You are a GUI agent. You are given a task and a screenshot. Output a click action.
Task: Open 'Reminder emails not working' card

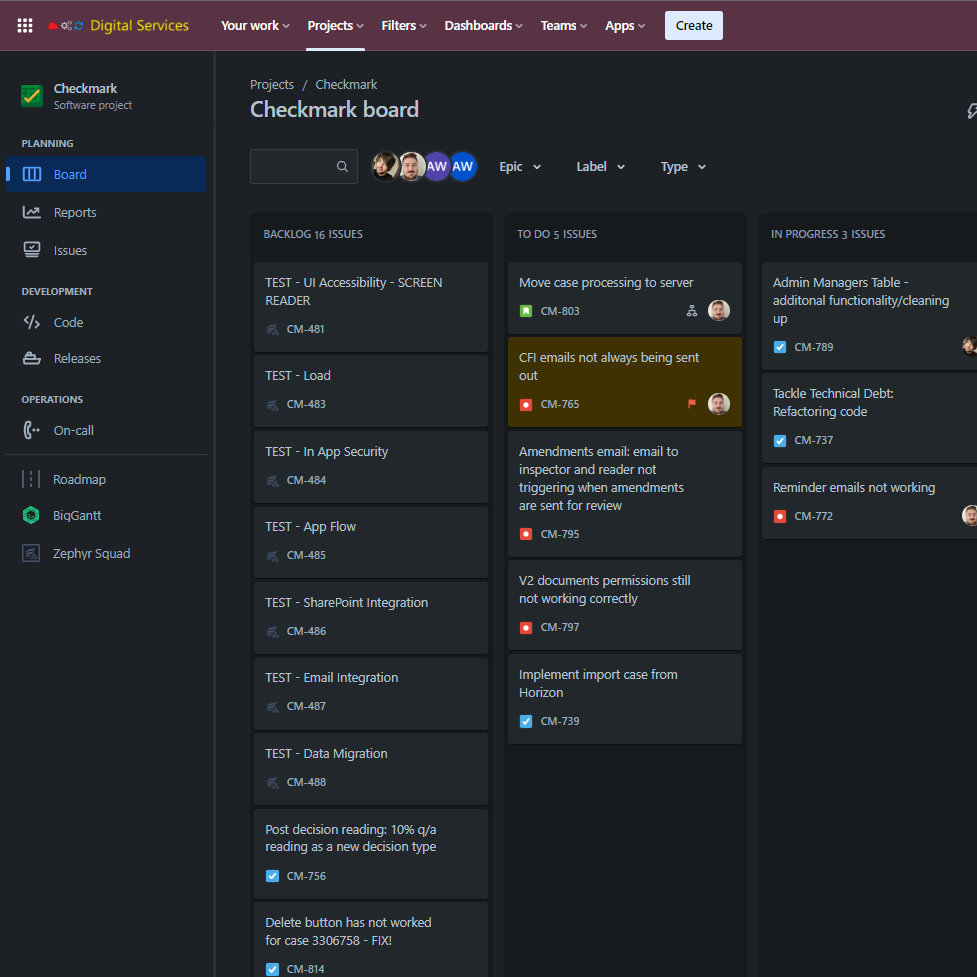click(x=869, y=502)
